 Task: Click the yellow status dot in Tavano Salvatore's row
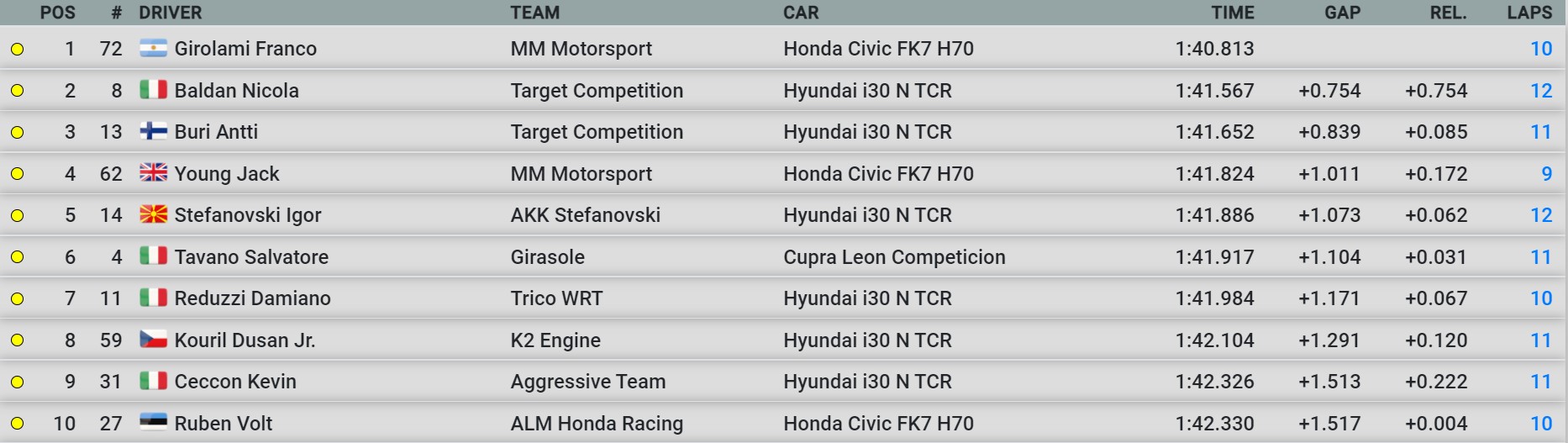point(17,257)
